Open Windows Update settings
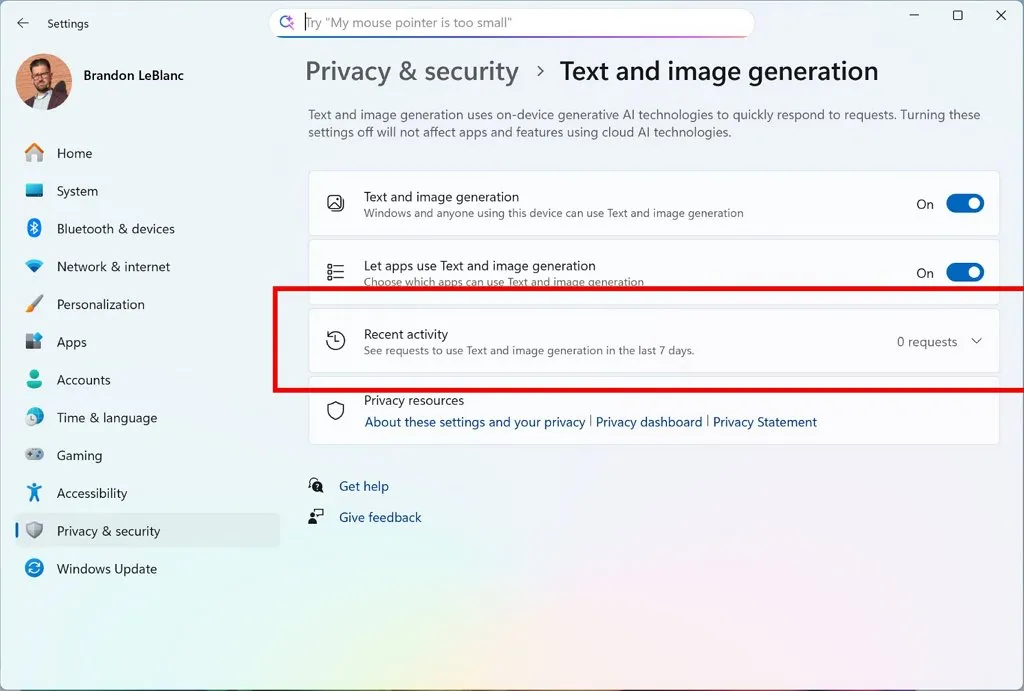 (x=33, y=569)
